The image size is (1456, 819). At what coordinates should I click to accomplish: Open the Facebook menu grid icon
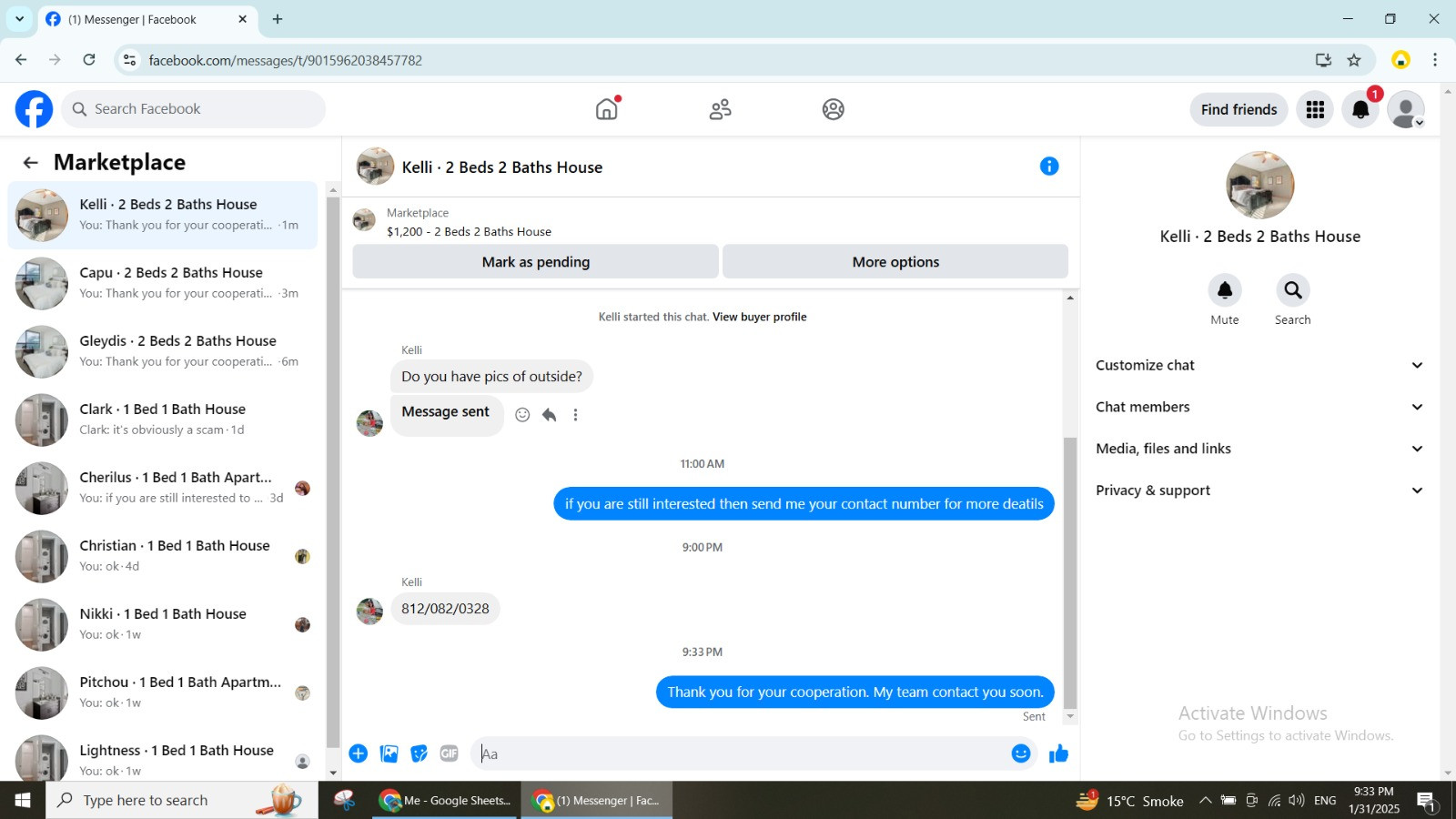coord(1315,109)
